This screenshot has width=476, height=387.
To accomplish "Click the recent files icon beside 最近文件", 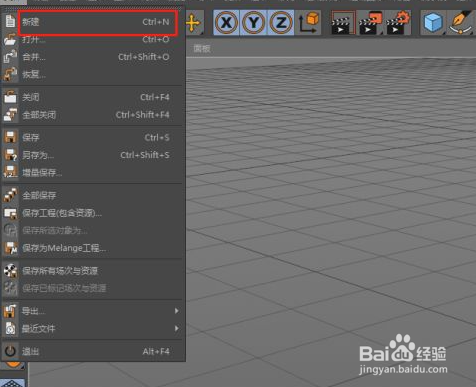I will point(10,329).
